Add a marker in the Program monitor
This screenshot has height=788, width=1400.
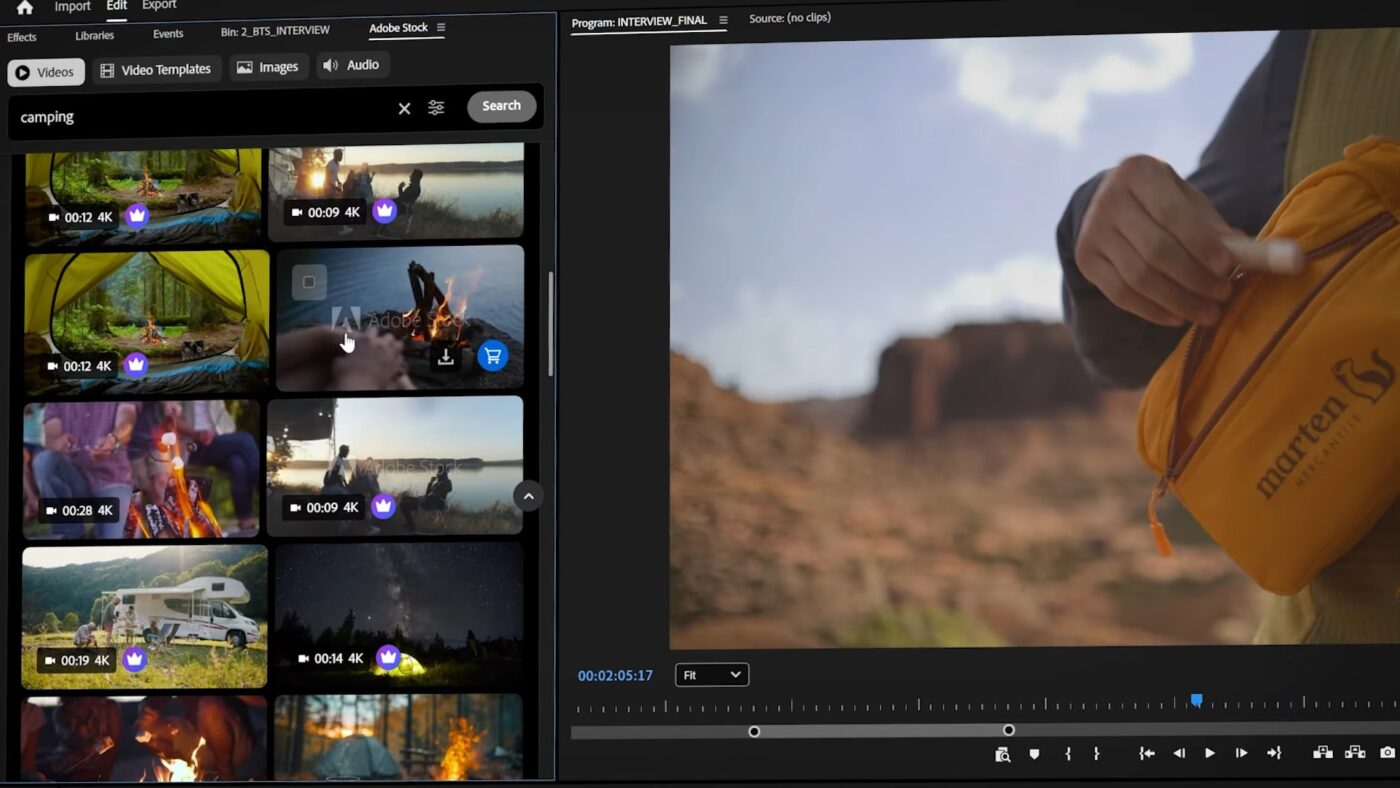click(1034, 754)
